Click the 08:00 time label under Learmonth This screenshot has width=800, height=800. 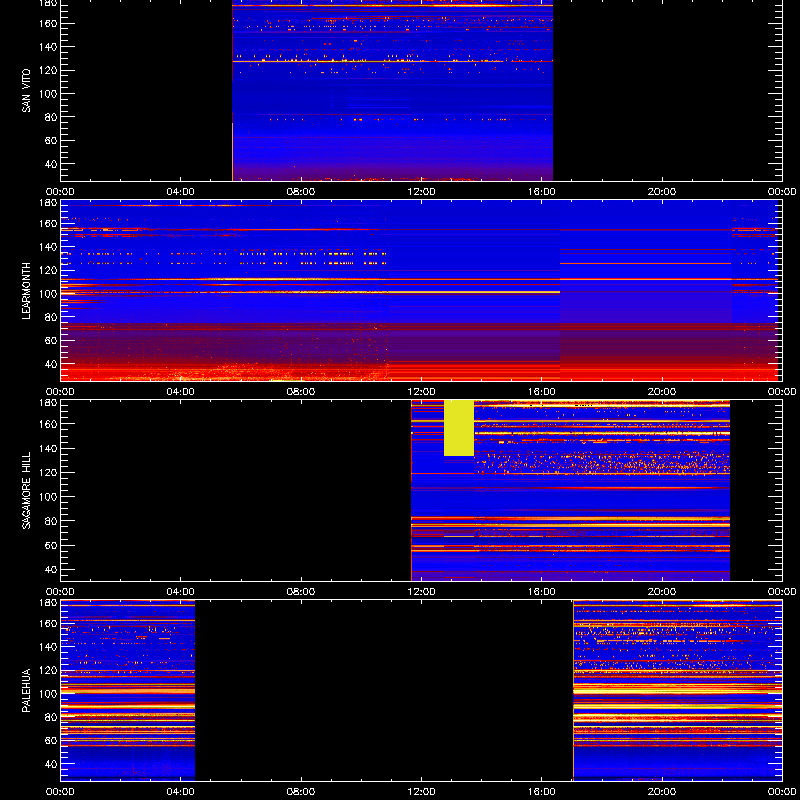point(301,392)
